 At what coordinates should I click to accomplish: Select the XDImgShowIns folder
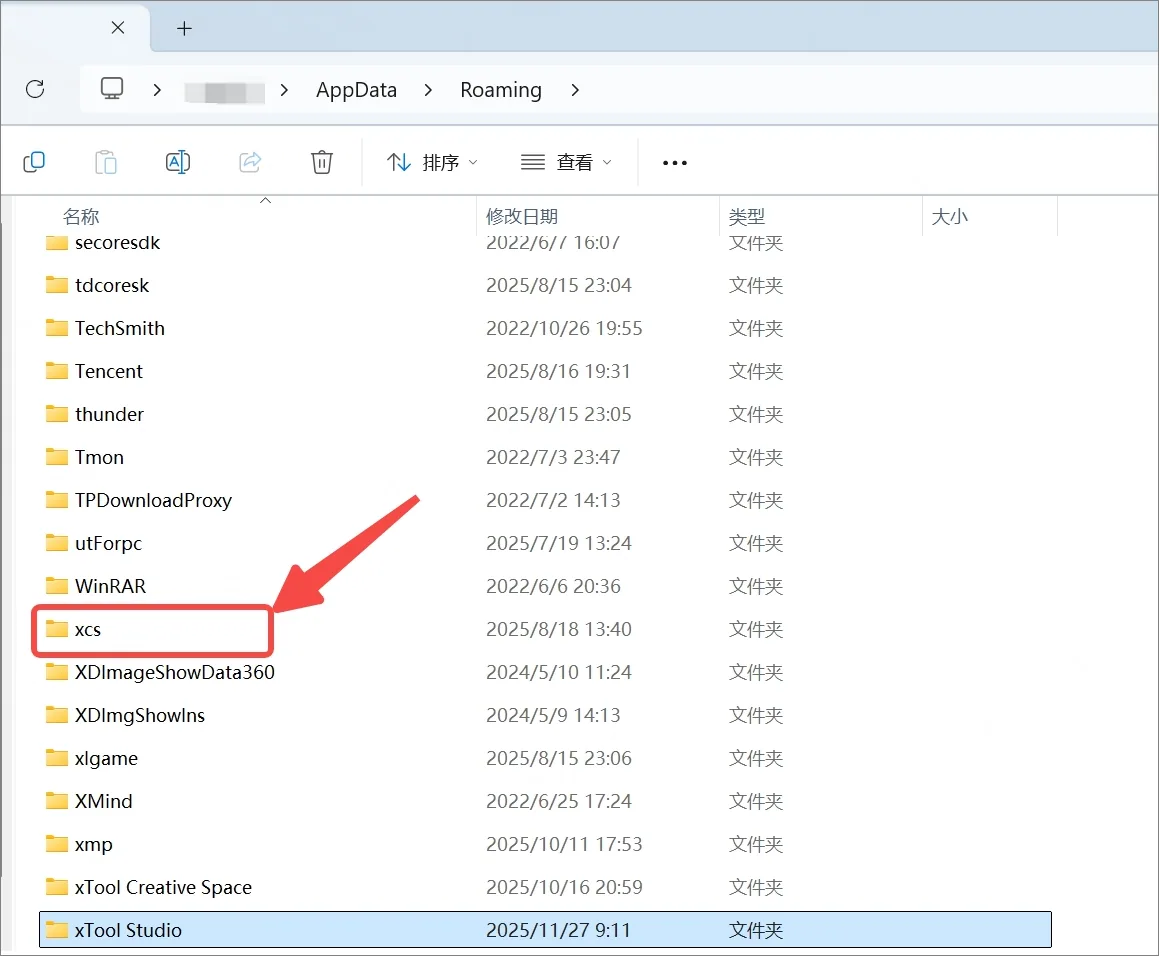coord(545,715)
